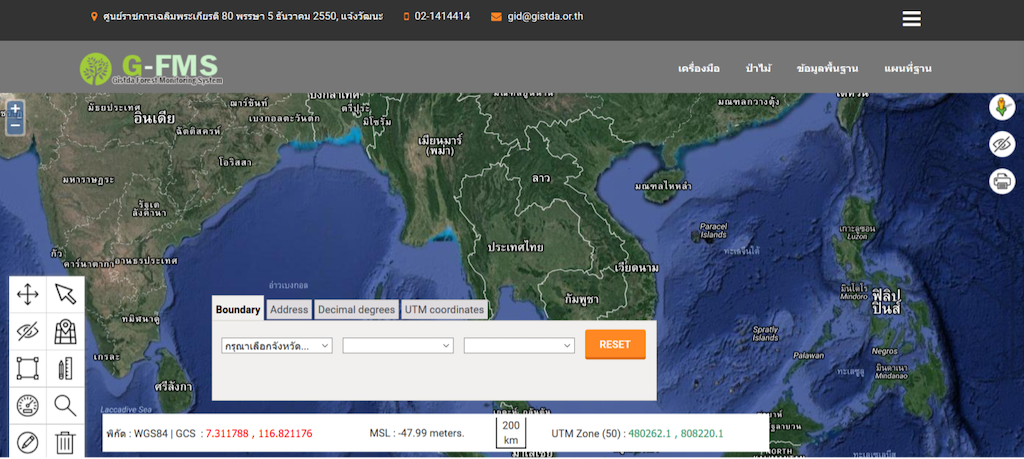Open the speedometer gauge tool

[28, 405]
